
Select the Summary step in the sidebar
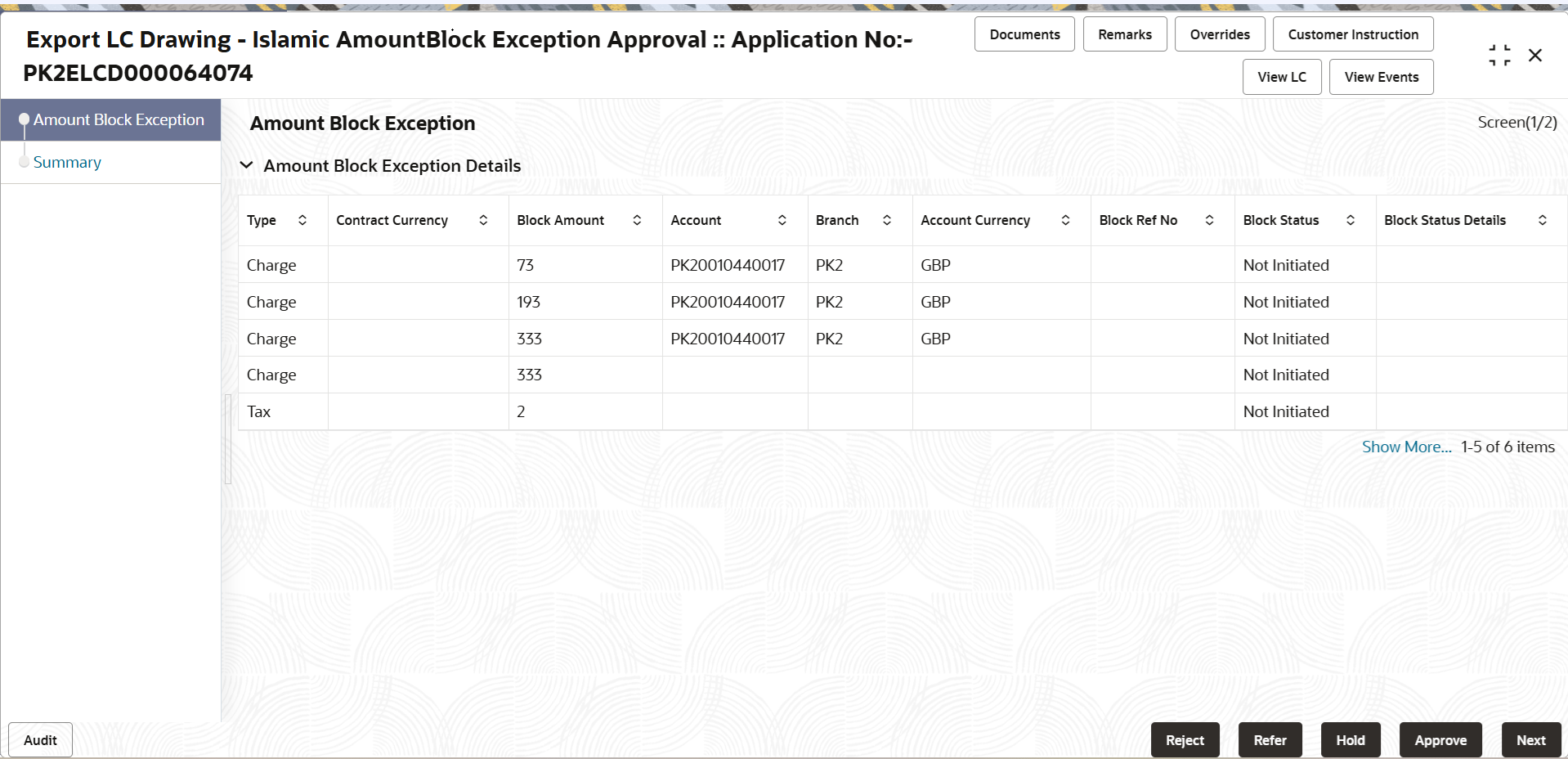67,162
